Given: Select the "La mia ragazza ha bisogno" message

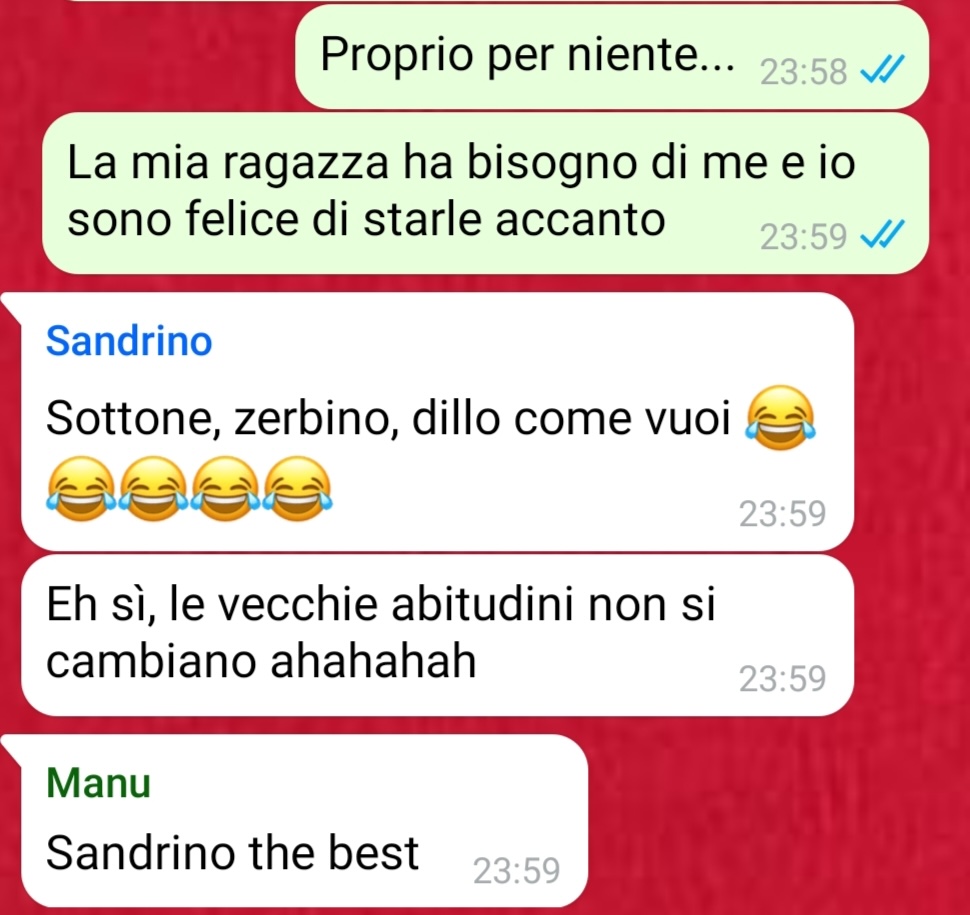Looking at the screenshot, I should [485, 193].
